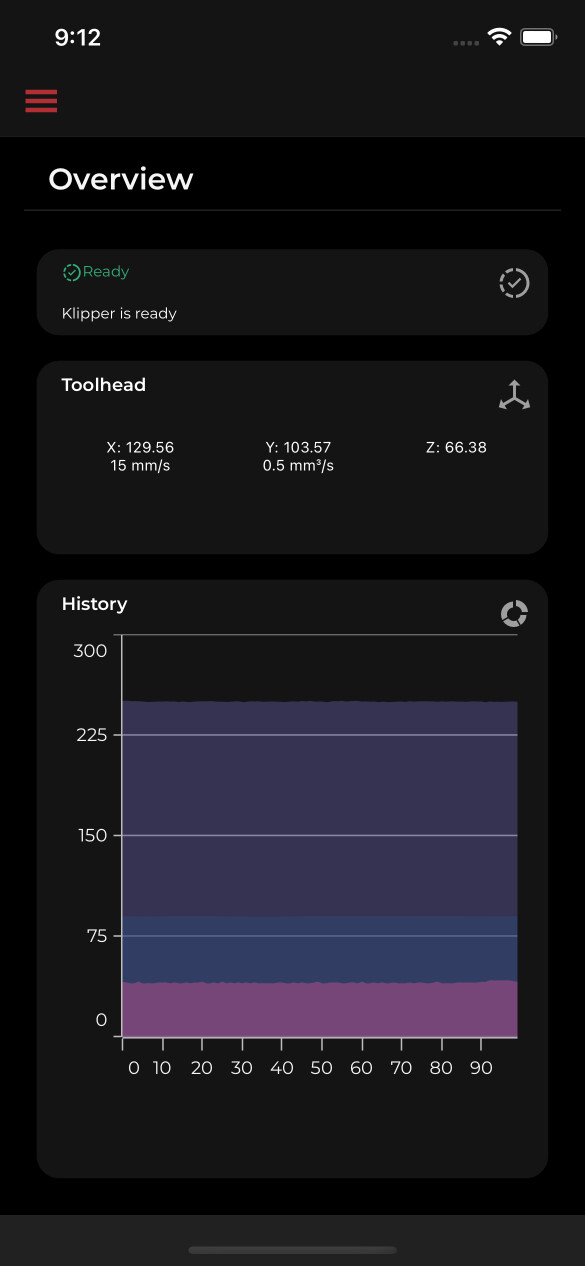Viewport: 585px width, 1266px height.
Task: Collapse the Klipper status card
Action: [292, 292]
